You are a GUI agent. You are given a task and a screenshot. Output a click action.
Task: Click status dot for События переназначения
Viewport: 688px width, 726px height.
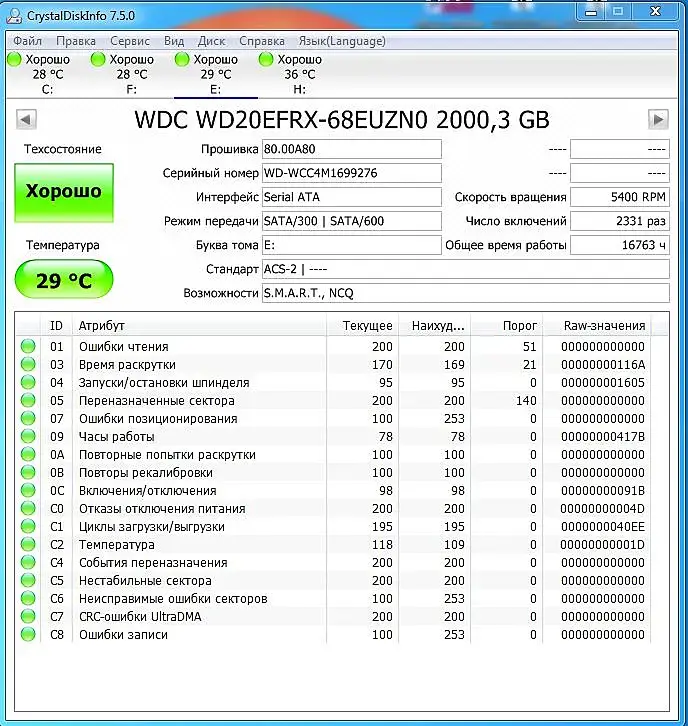(x=28, y=563)
